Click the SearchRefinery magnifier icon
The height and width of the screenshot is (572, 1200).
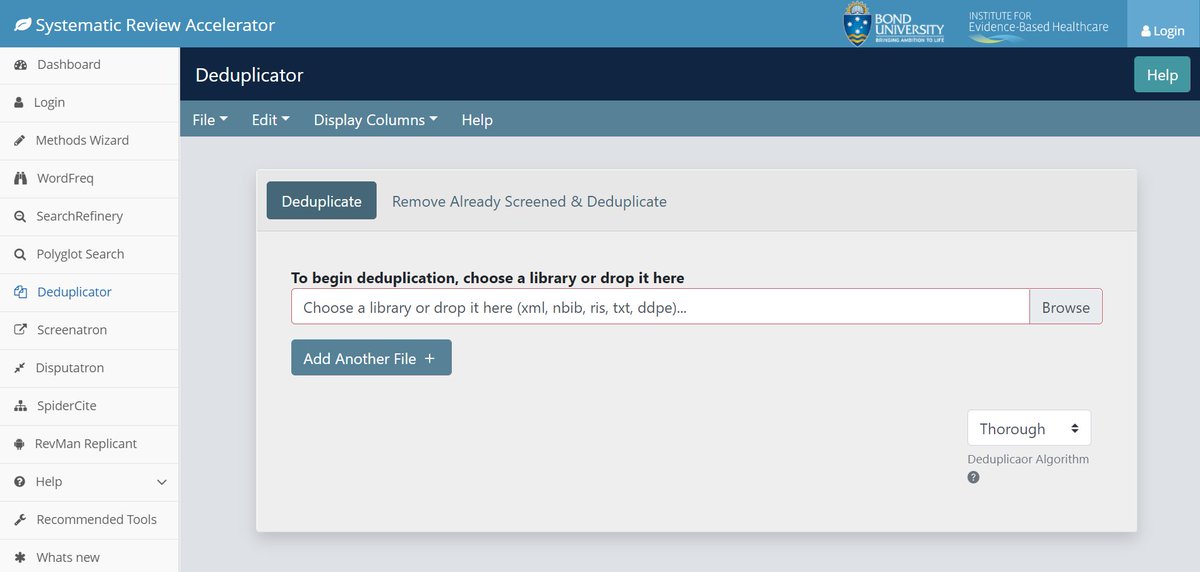tap(20, 217)
